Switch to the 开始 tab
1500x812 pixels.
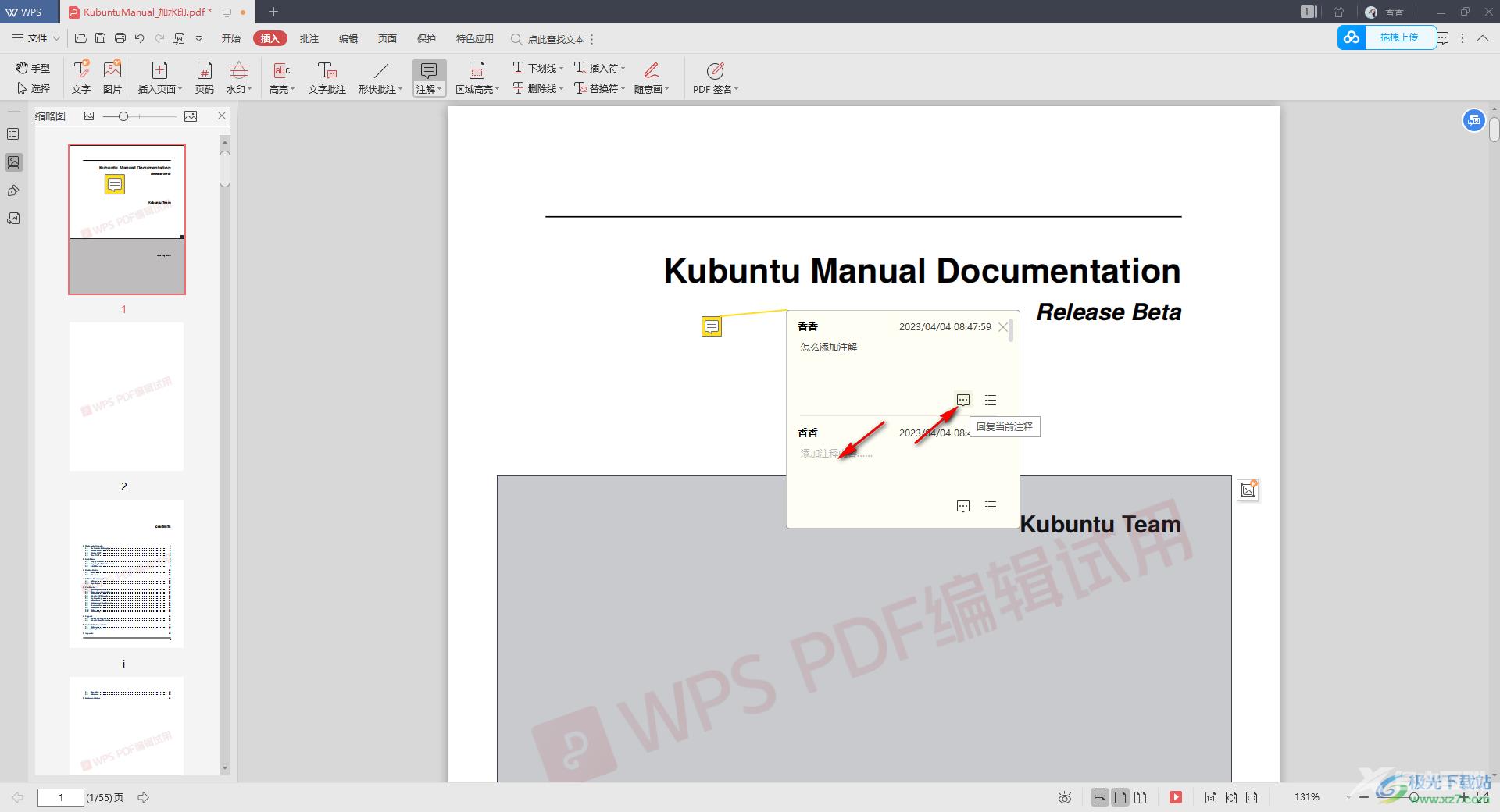pyautogui.click(x=231, y=38)
